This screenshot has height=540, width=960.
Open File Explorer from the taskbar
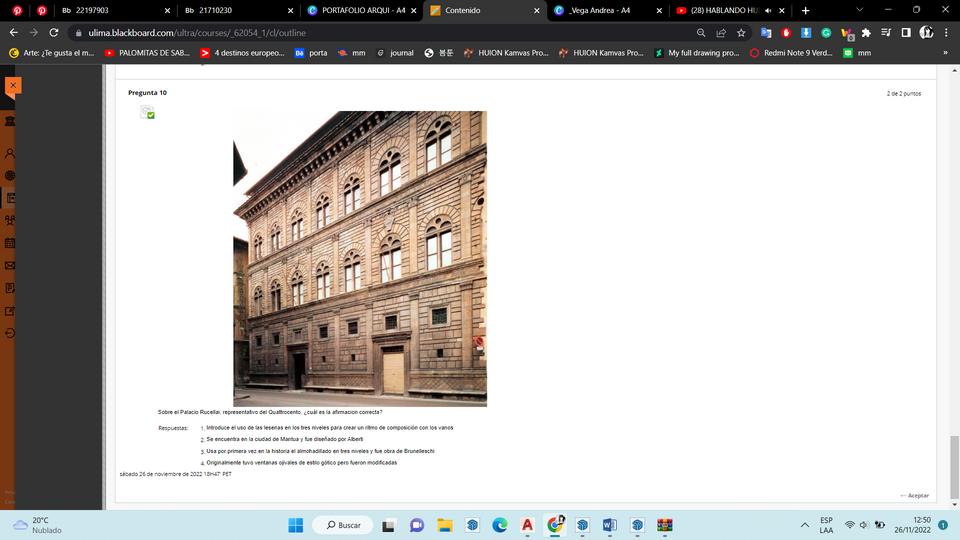coord(444,525)
